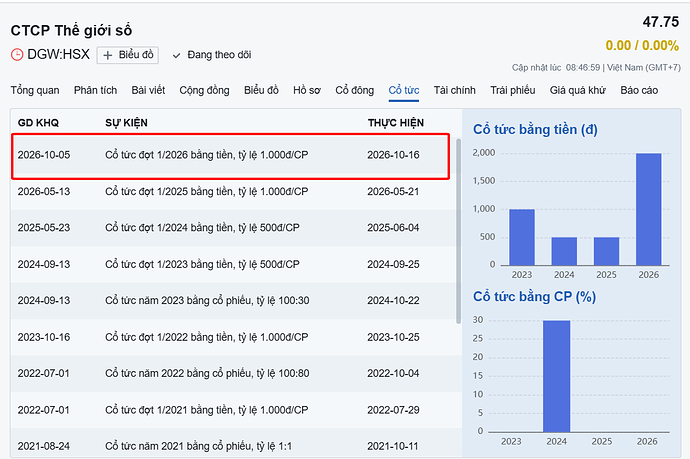690x459 pixels.
Task: Click the clock icon beside DGW:HSX
Action: [17, 55]
